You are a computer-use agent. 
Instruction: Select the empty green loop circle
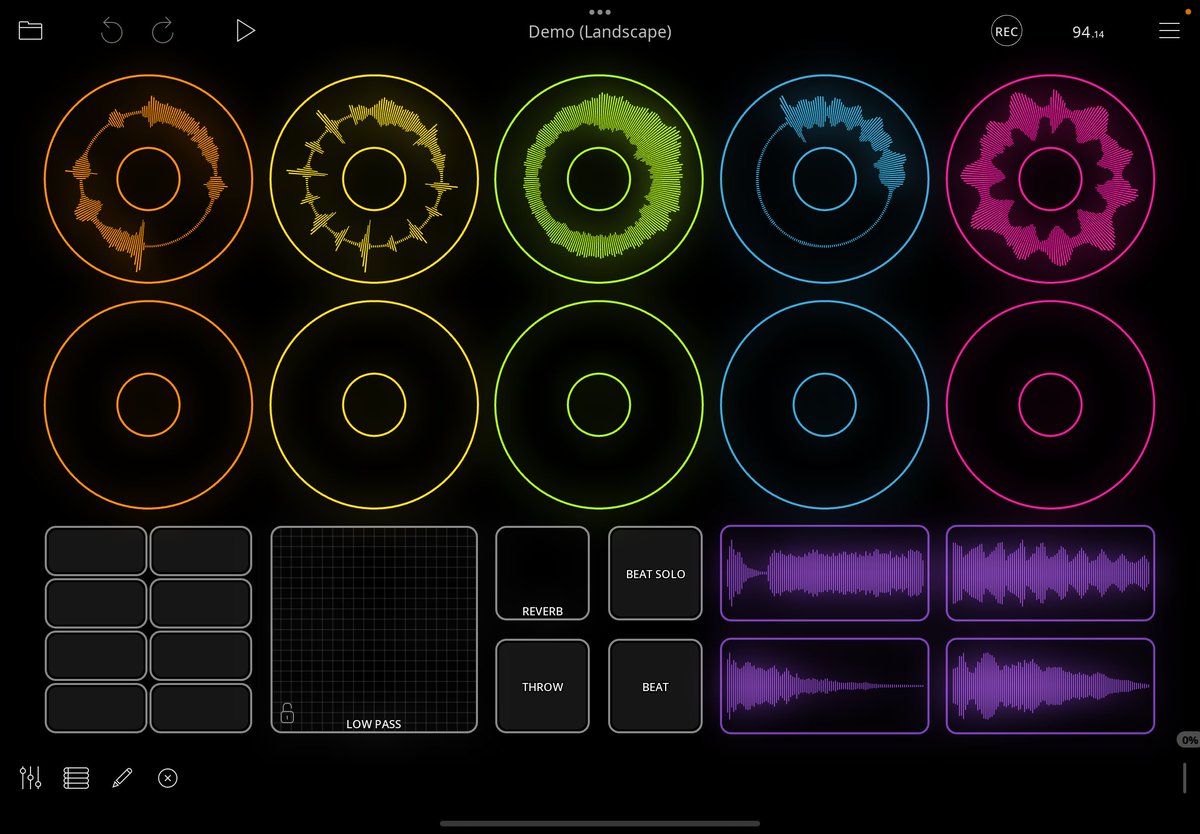coord(599,405)
